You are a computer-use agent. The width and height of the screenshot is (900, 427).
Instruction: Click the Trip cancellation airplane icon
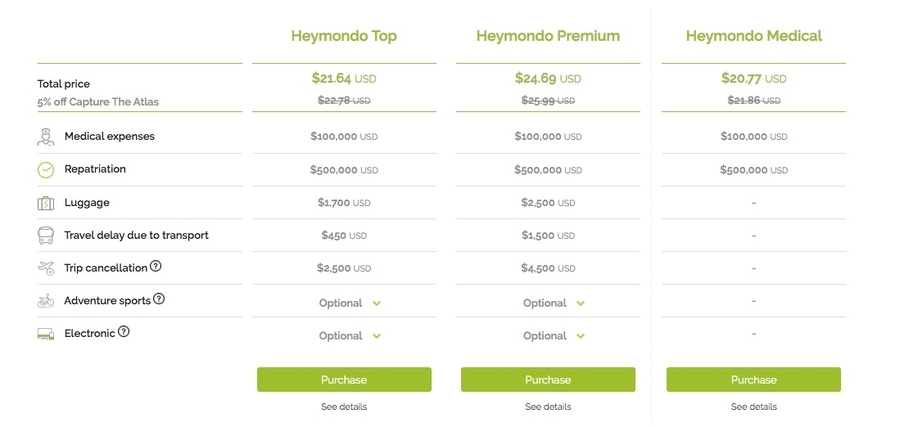(46, 268)
